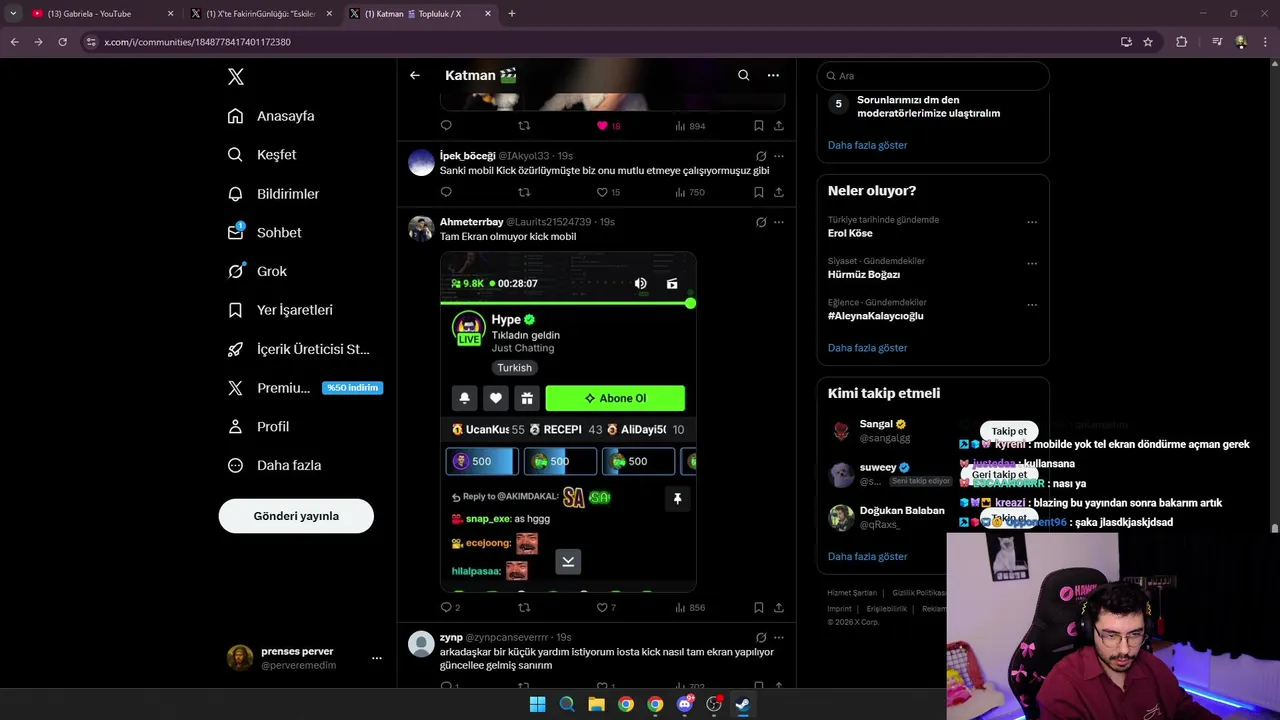Reload page with browser refresh icon
The width and height of the screenshot is (1280, 720).
tap(62, 42)
